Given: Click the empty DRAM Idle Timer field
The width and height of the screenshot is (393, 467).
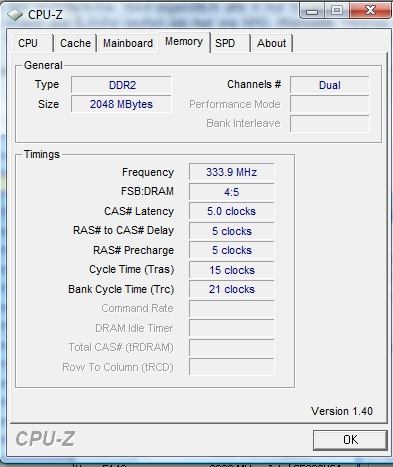Looking at the screenshot, I should (x=231, y=328).
